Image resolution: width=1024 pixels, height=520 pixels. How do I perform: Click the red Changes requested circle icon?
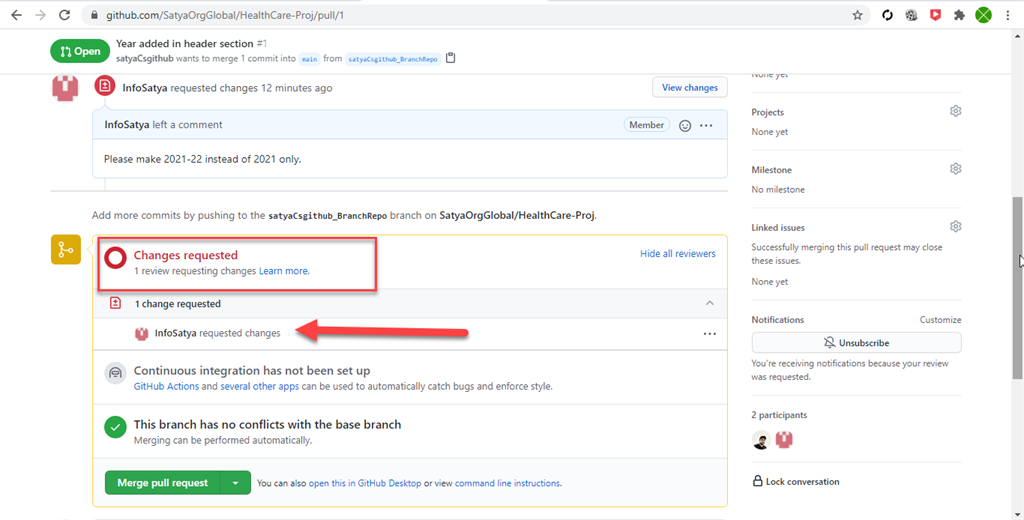(116, 259)
